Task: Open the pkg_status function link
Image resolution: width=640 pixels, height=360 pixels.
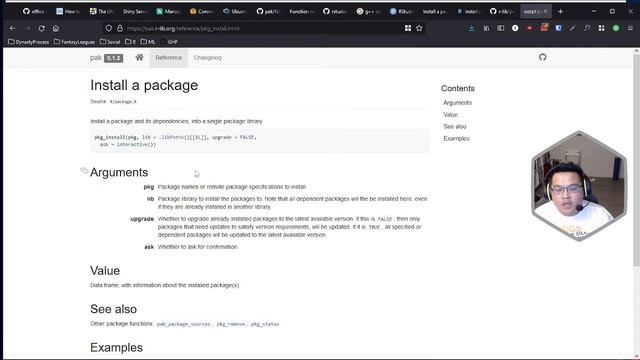Action: click(x=265, y=324)
